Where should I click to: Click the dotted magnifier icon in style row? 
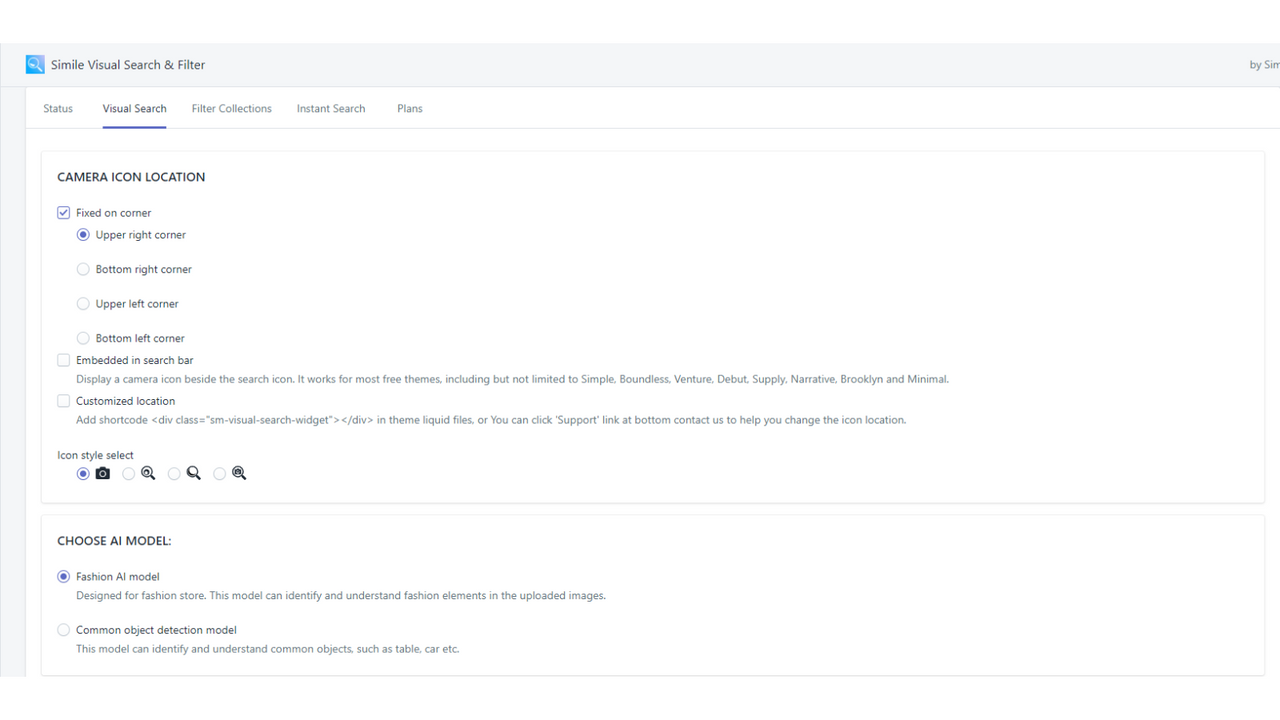click(148, 473)
